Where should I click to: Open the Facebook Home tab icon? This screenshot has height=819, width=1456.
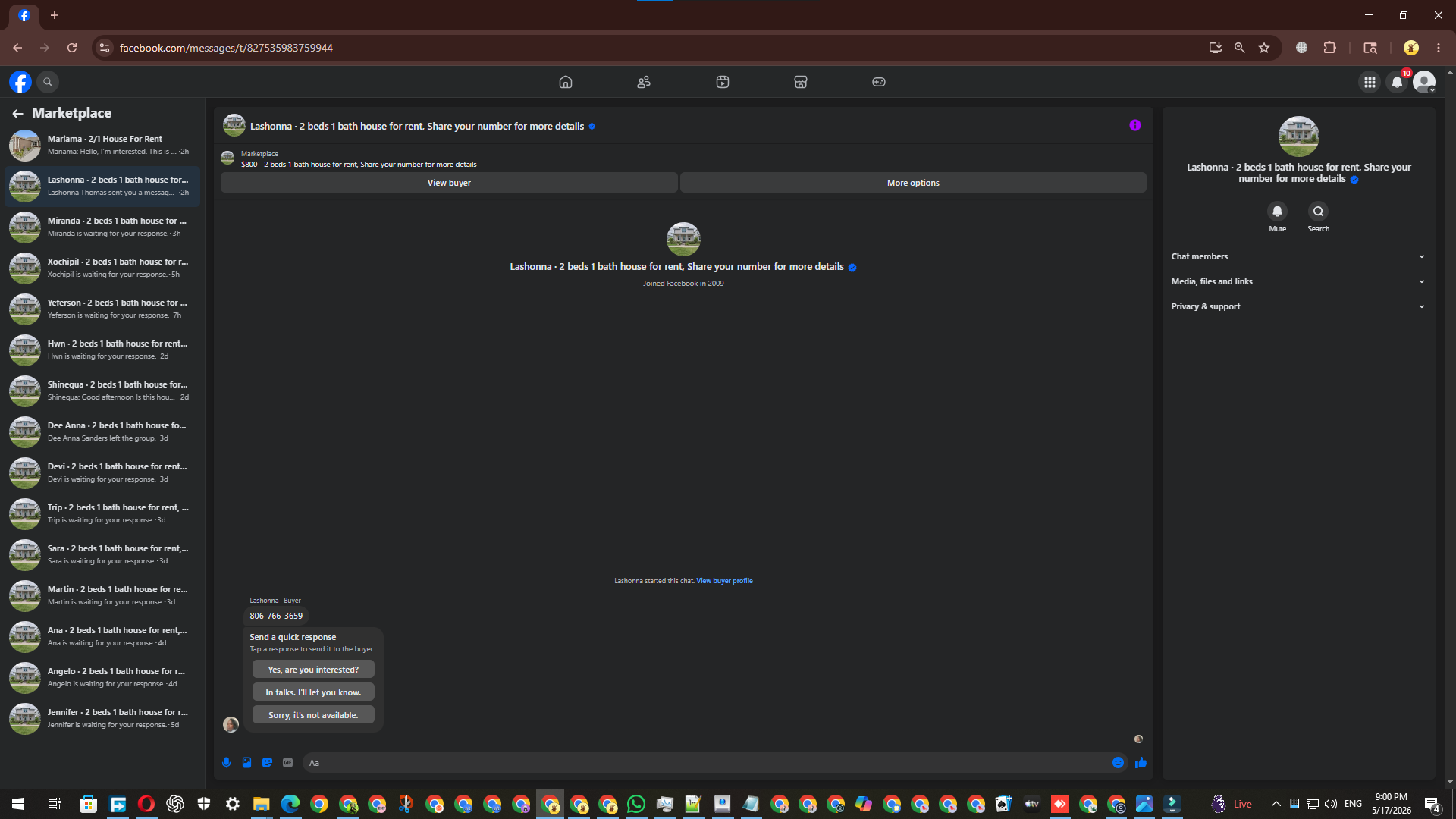566,82
